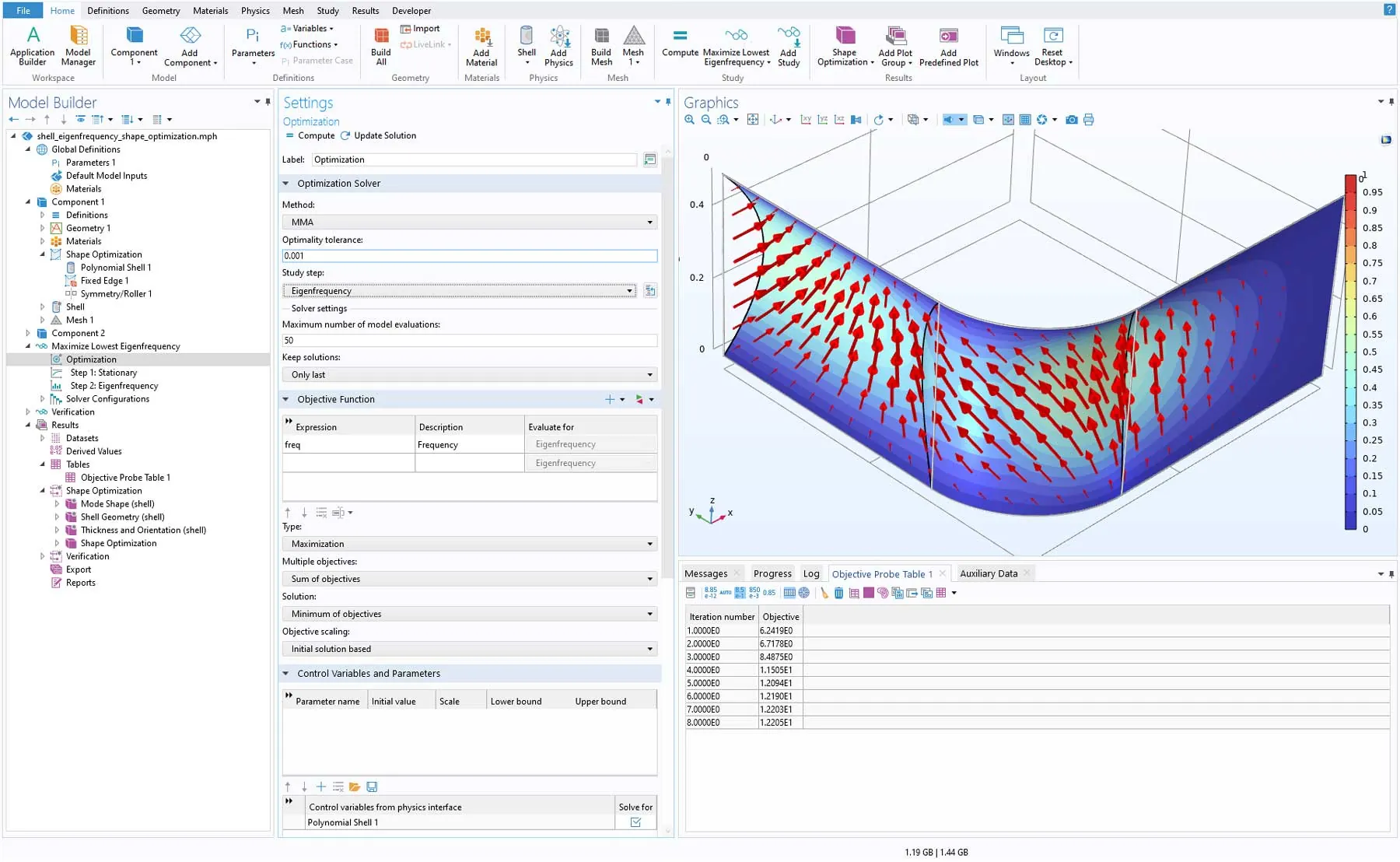Image resolution: width=1400 pixels, height=862 pixels.
Task: Switch to the Log tab
Action: tap(810, 574)
